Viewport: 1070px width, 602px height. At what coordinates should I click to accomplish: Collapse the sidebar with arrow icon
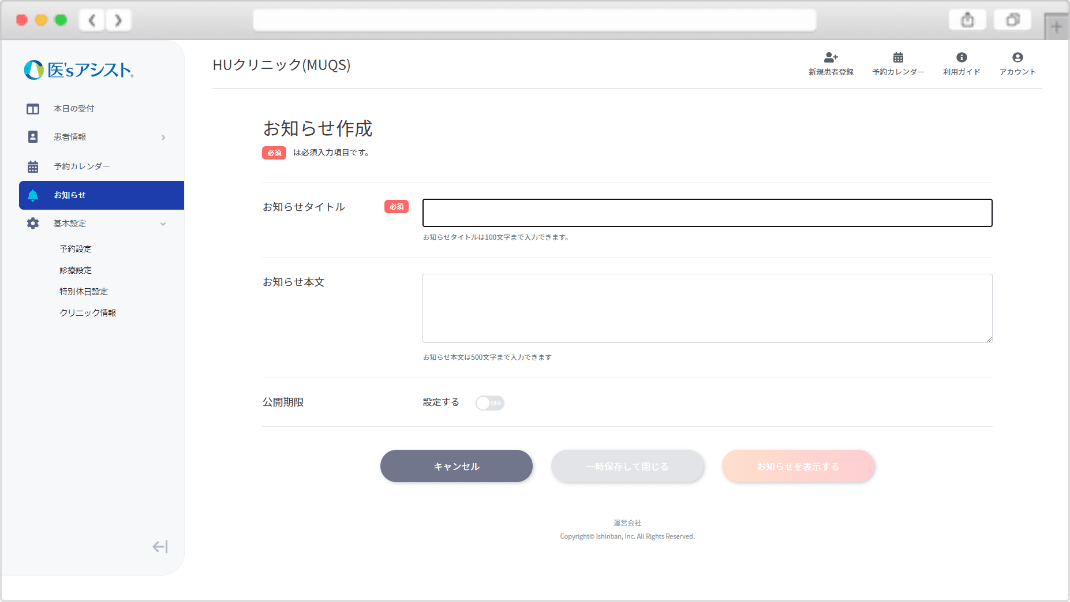click(x=160, y=546)
